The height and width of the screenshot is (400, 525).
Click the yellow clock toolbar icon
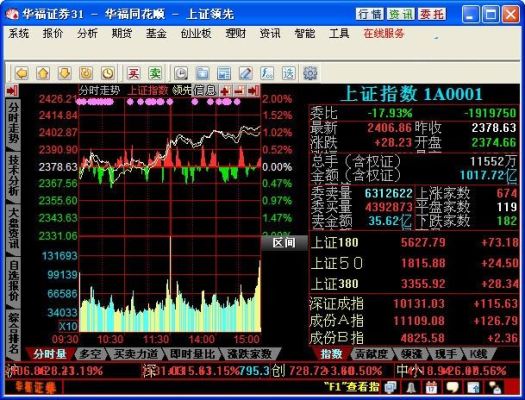[108, 73]
